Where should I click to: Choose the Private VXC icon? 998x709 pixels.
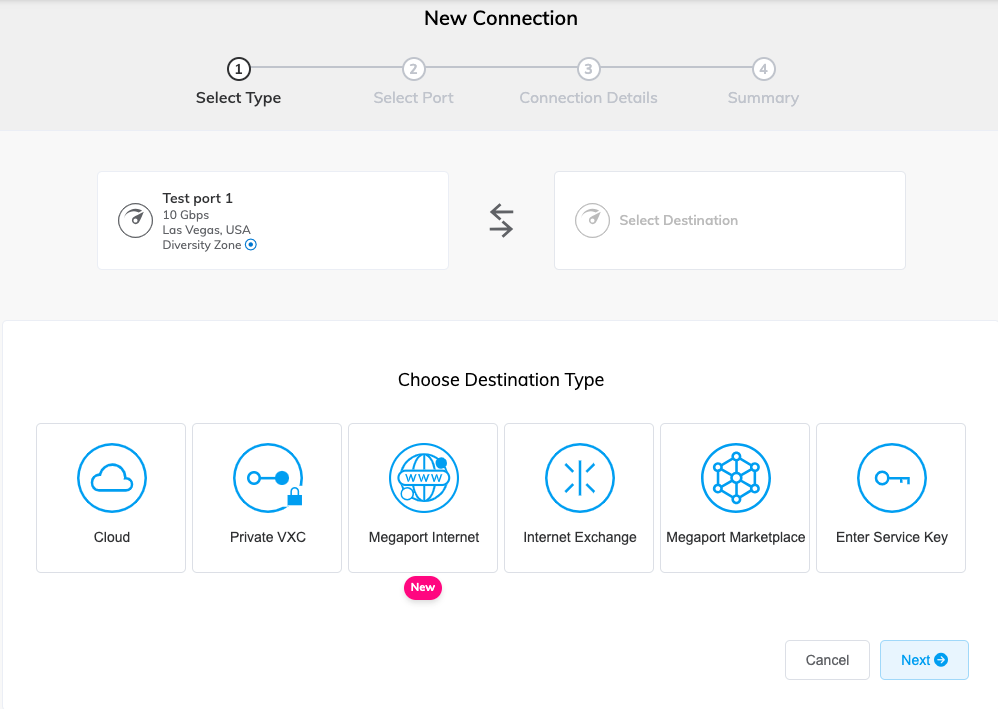pyautogui.click(x=268, y=478)
